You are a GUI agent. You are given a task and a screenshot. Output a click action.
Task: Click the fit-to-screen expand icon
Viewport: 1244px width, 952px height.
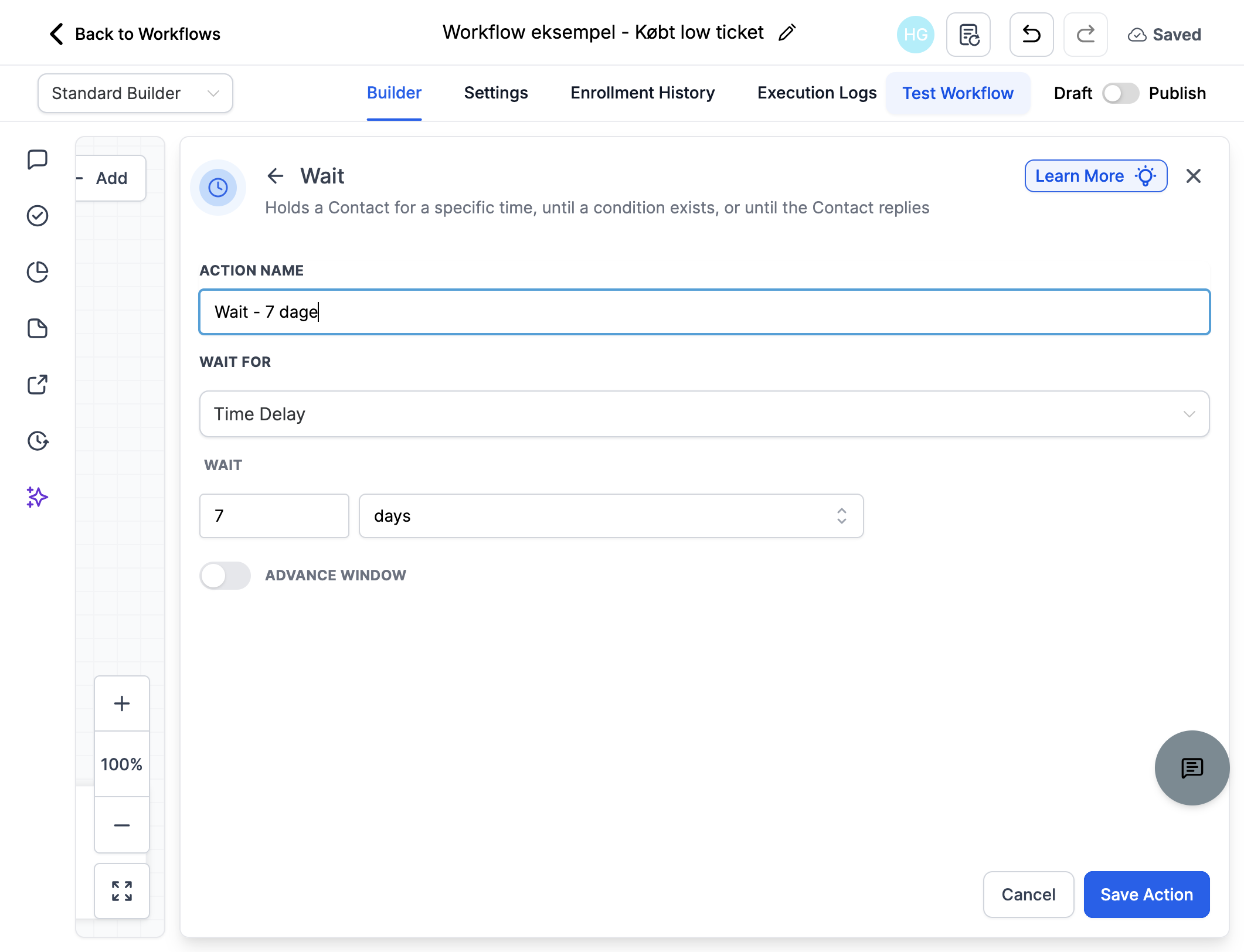pos(122,891)
